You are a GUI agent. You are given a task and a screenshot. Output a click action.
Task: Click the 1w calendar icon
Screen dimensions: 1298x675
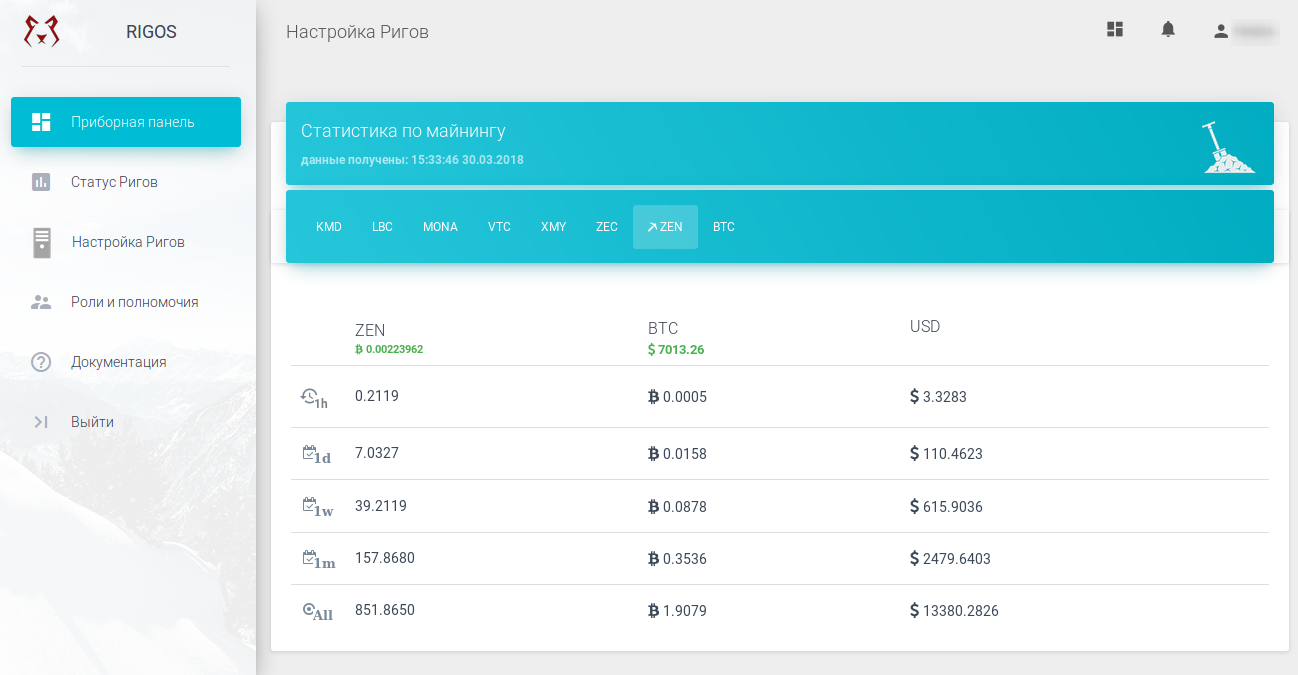(317, 507)
